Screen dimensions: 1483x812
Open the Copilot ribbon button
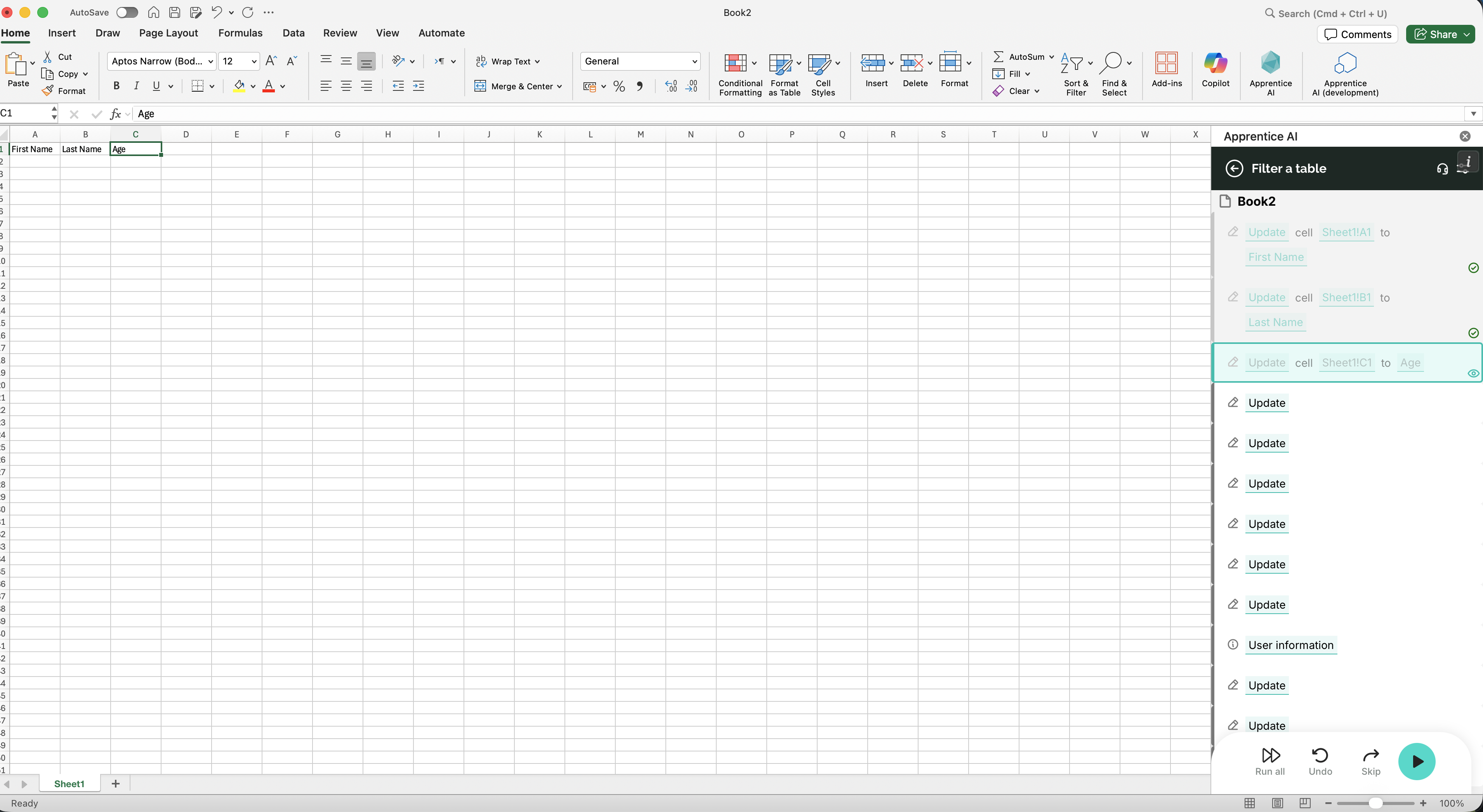coord(1215,69)
